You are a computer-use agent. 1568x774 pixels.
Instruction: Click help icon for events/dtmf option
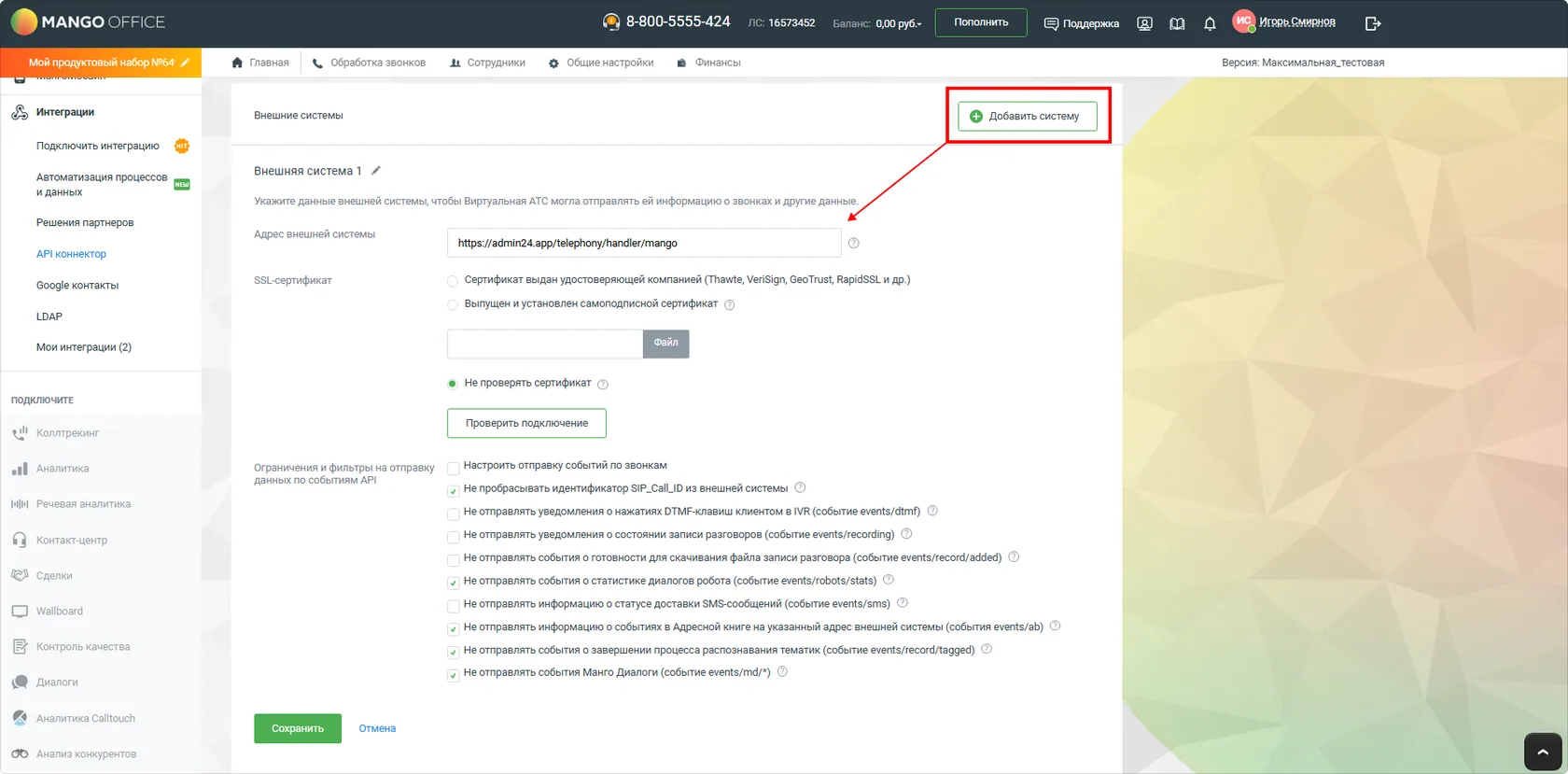pyautogui.click(x=932, y=511)
